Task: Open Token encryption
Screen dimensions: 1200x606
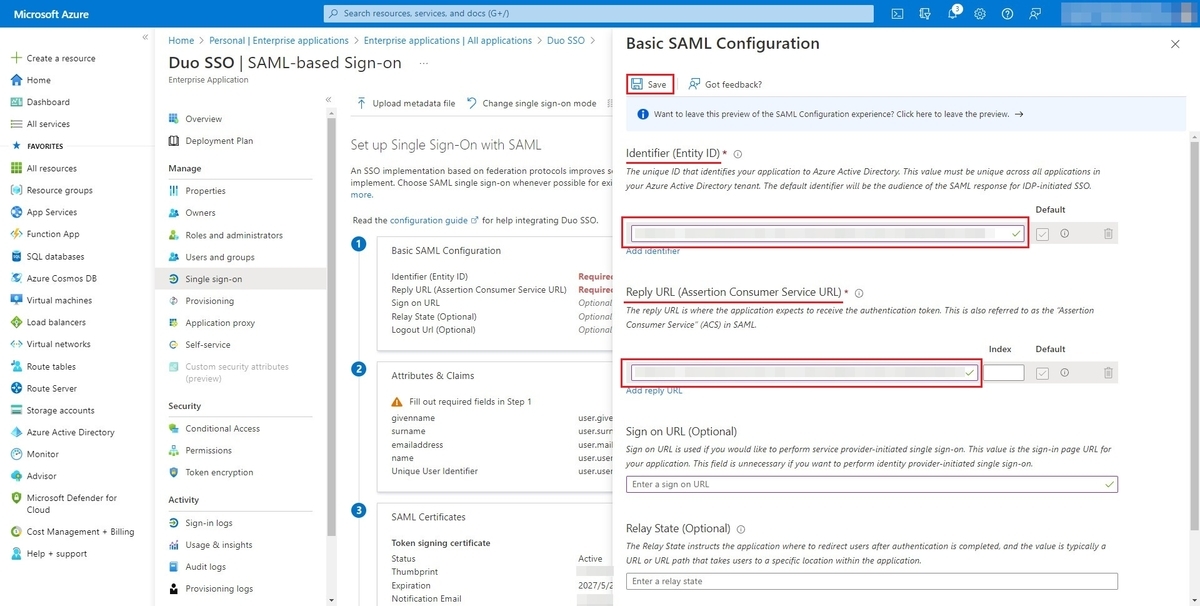Action: coord(219,473)
